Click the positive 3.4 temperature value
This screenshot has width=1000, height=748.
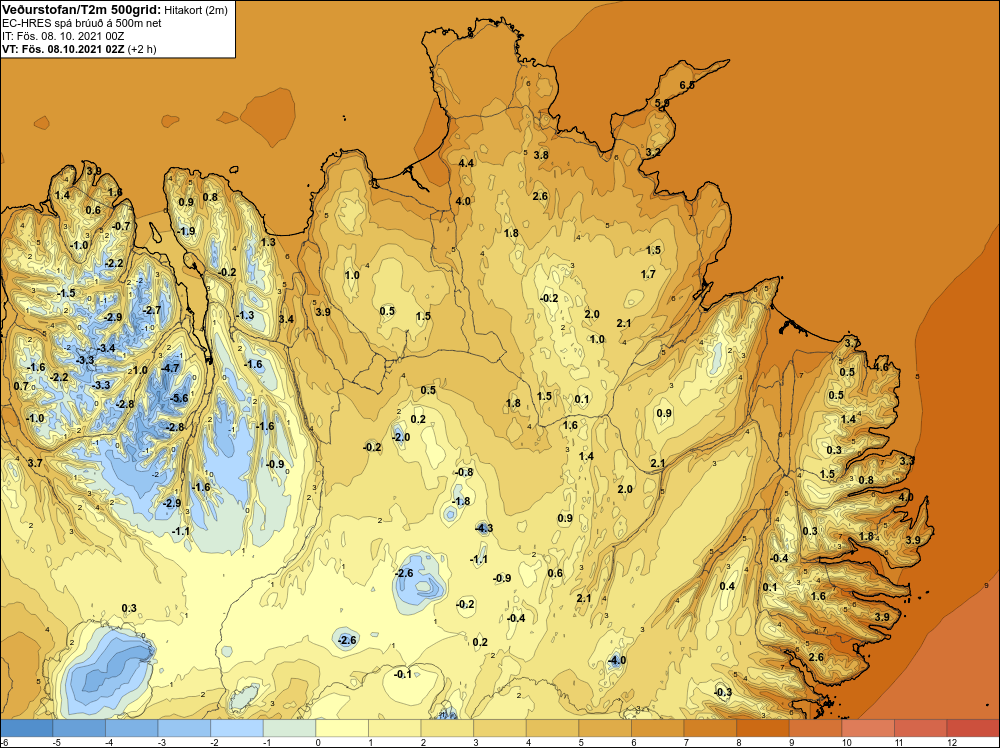286,319
